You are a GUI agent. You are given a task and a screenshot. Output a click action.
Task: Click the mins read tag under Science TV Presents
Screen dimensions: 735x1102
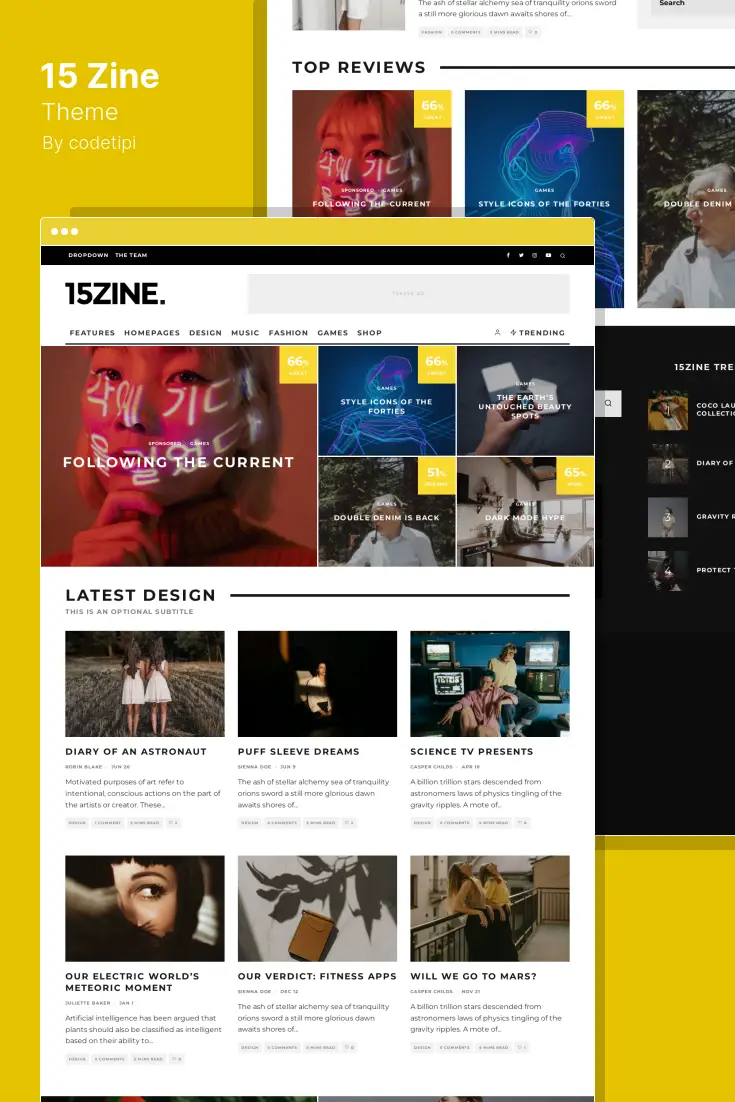pos(494,822)
